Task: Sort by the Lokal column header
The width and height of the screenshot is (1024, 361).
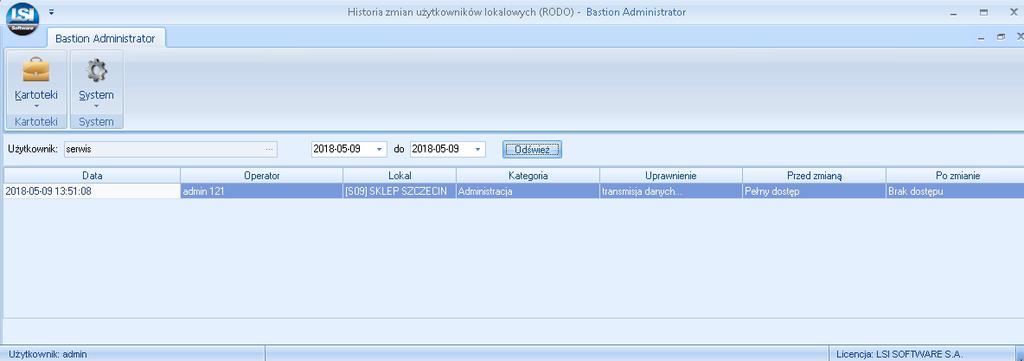Action: click(x=400, y=176)
